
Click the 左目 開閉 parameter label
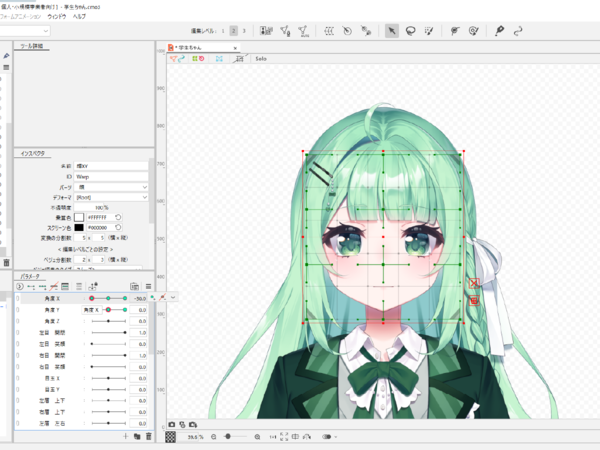54,333
